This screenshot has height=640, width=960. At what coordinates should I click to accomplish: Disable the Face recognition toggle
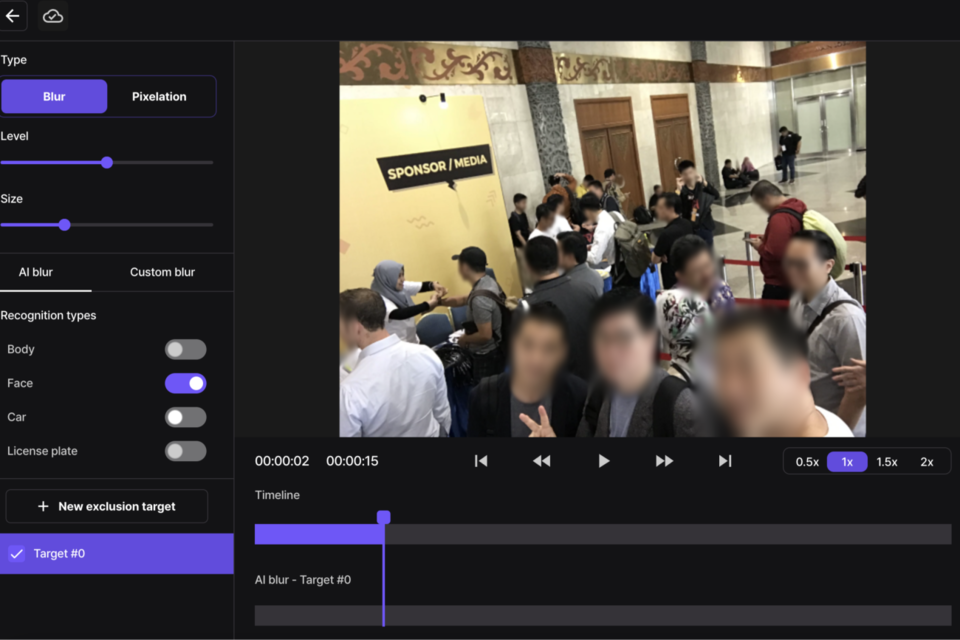(185, 383)
